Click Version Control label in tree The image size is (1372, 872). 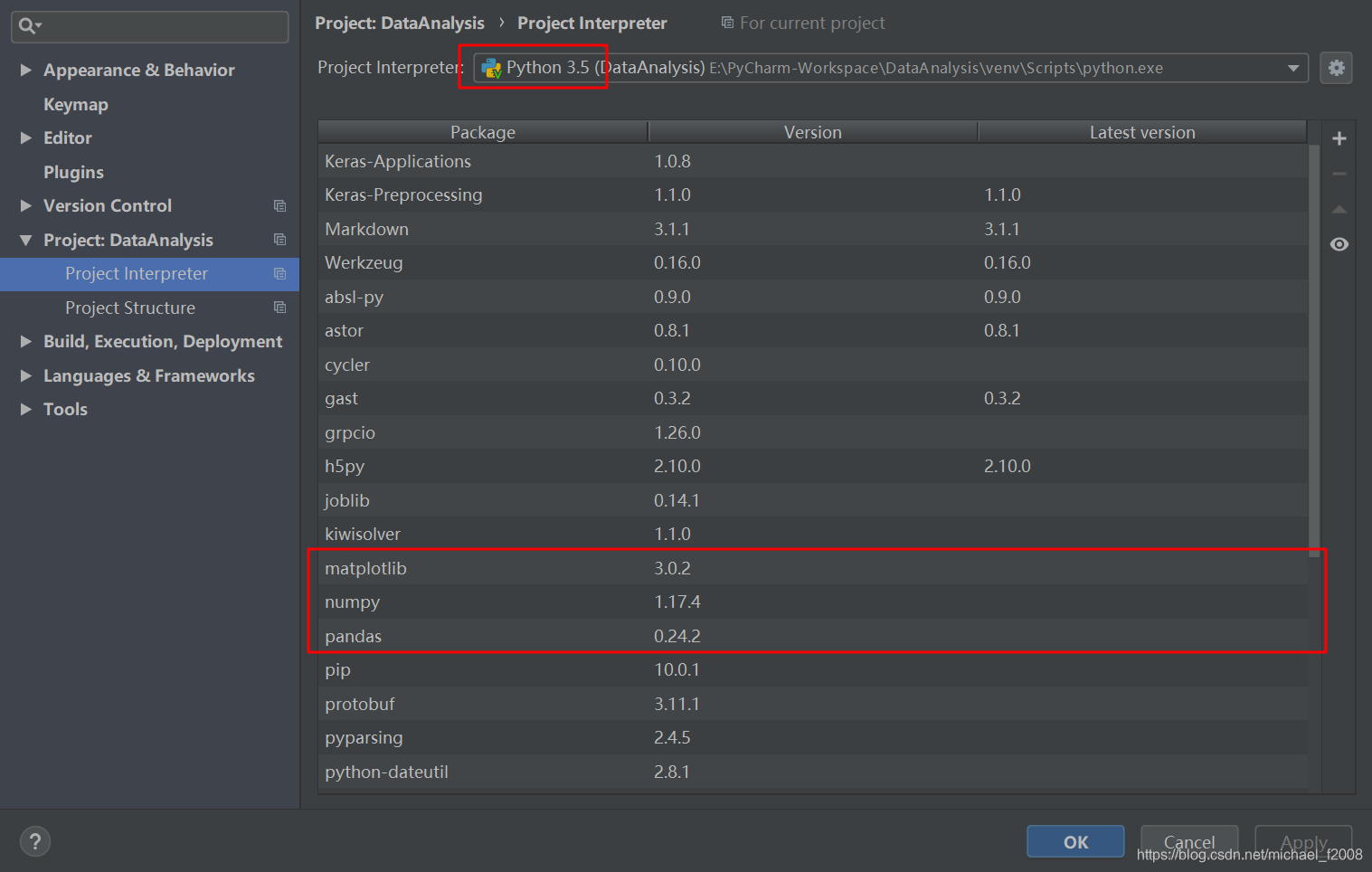[x=108, y=205]
